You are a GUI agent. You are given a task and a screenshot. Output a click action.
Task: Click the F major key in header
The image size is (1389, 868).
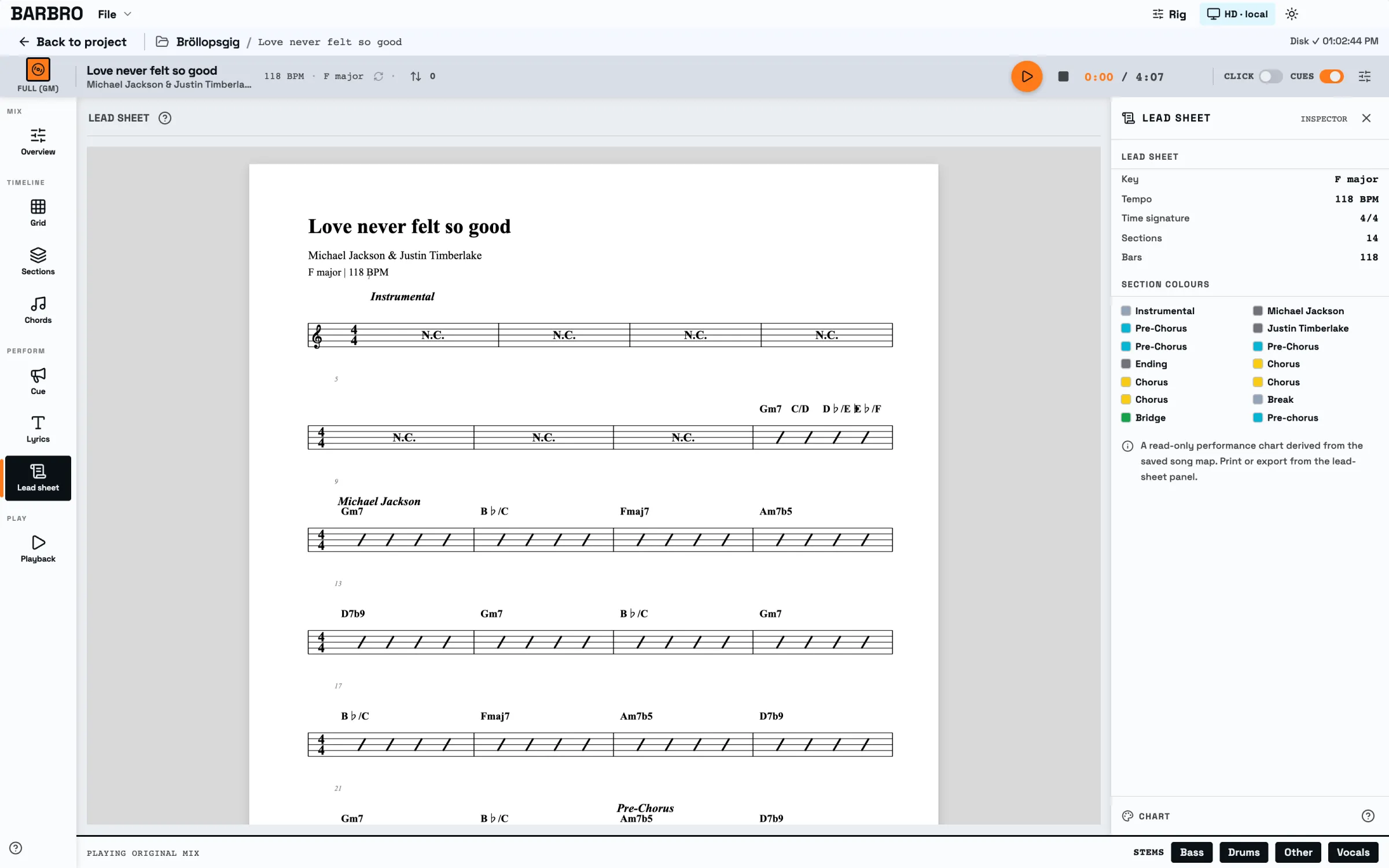[343, 76]
